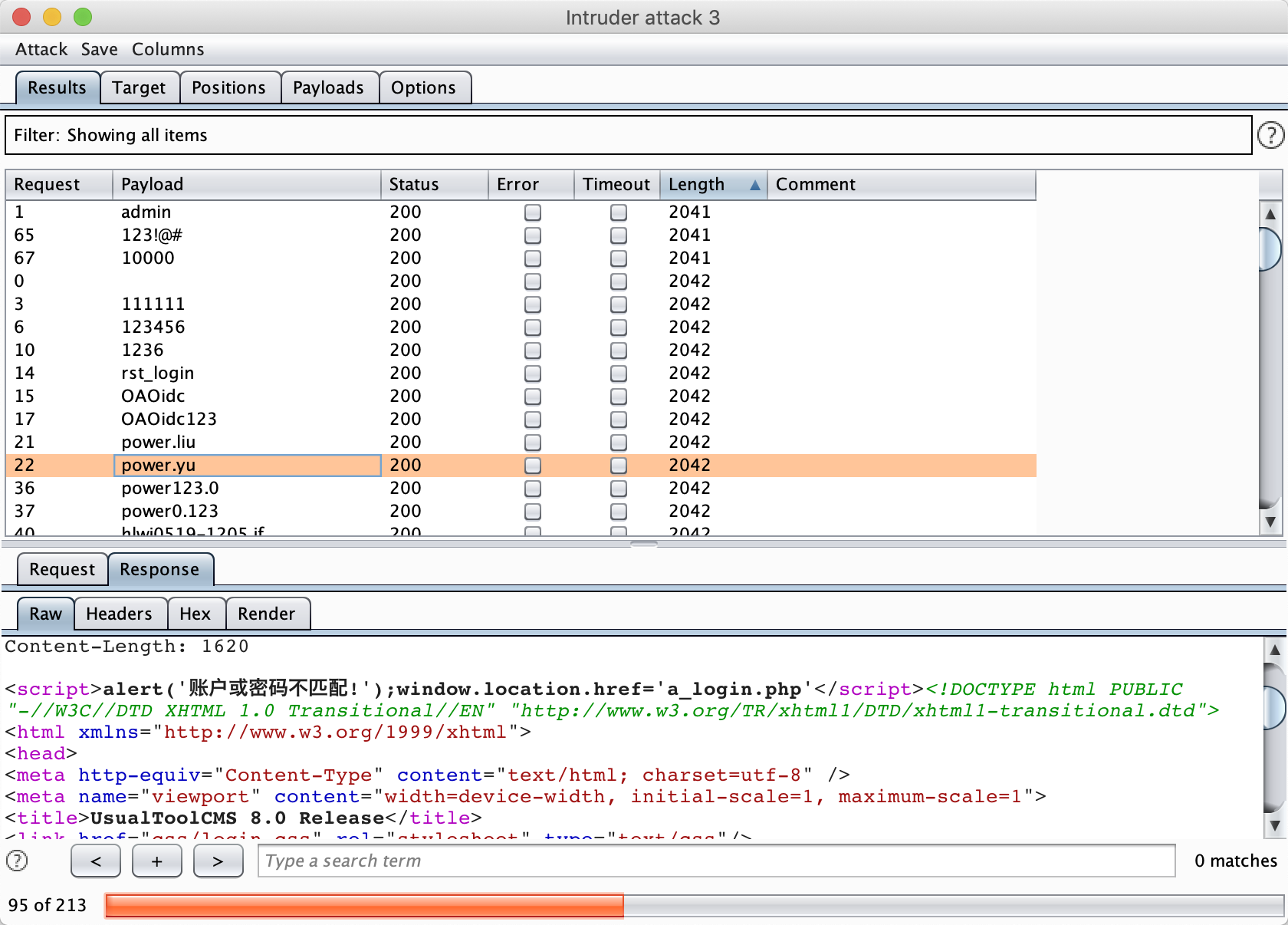
Task: Select the Response tab
Action: [x=159, y=569]
